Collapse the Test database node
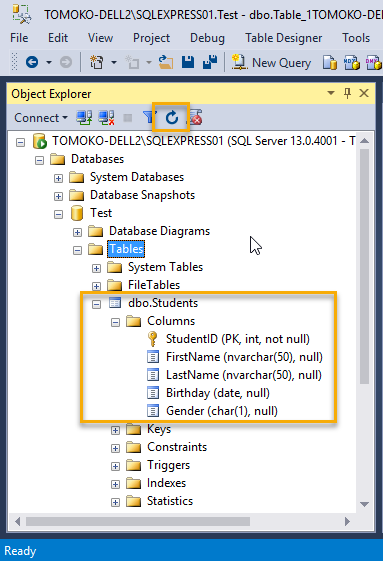The image size is (383, 561). (x=58, y=214)
